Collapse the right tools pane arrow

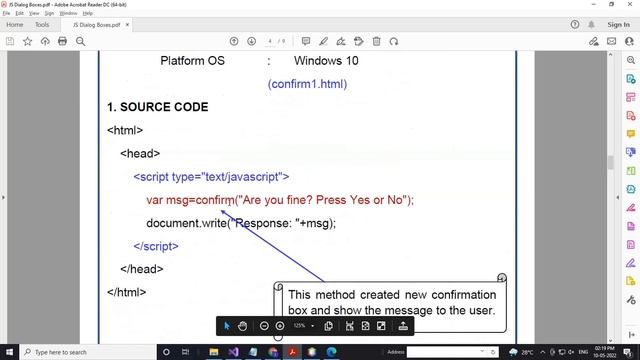(617, 198)
